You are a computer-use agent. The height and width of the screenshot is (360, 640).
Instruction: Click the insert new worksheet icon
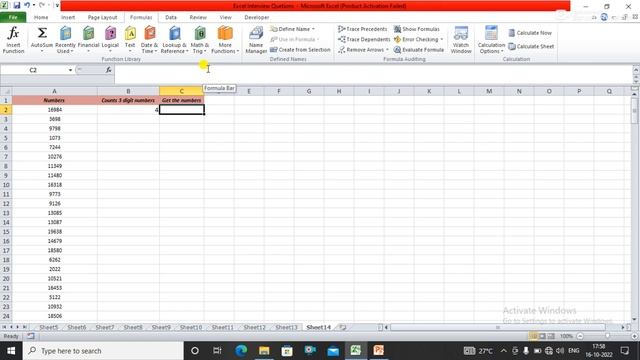(x=343, y=327)
